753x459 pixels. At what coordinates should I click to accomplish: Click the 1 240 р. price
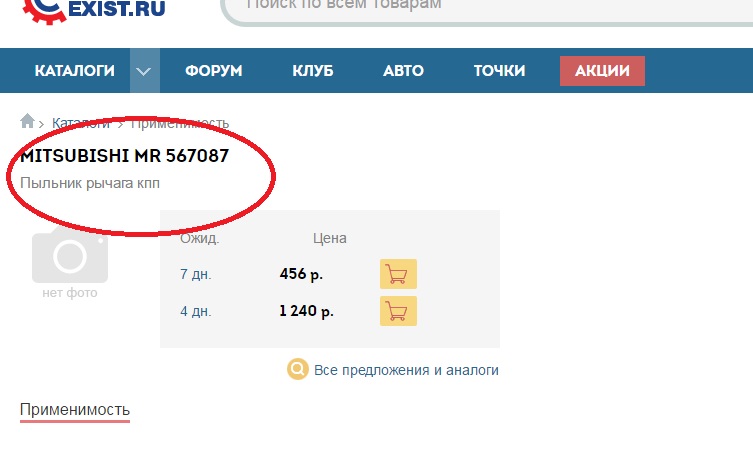pos(306,311)
